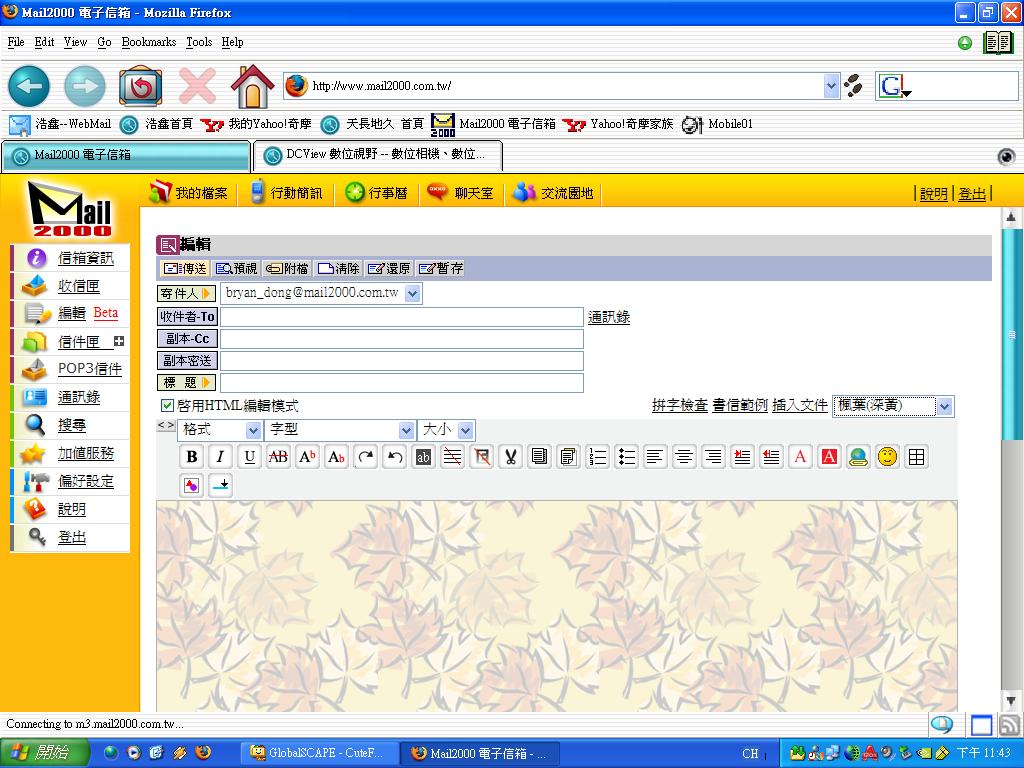Center-align text with the toolbar icon
This screenshot has width=1024, height=768.
pyautogui.click(x=684, y=457)
